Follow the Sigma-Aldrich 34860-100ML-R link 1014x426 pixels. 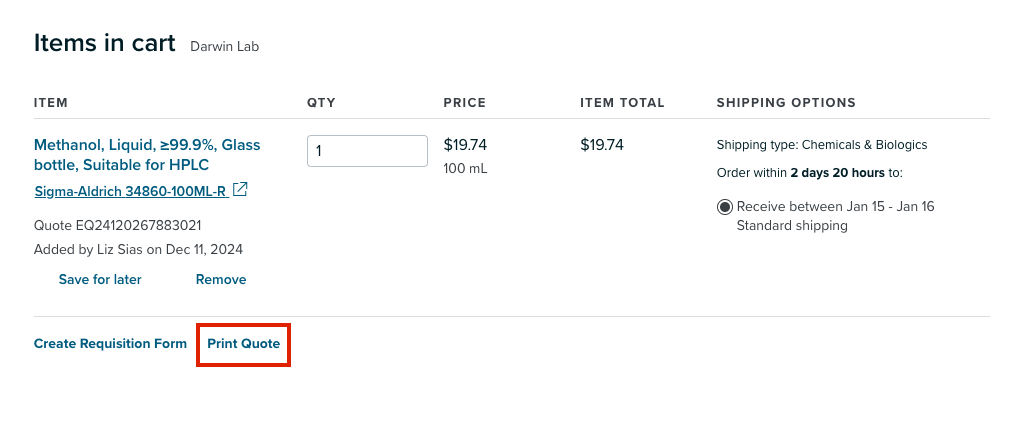click(130, 191)
